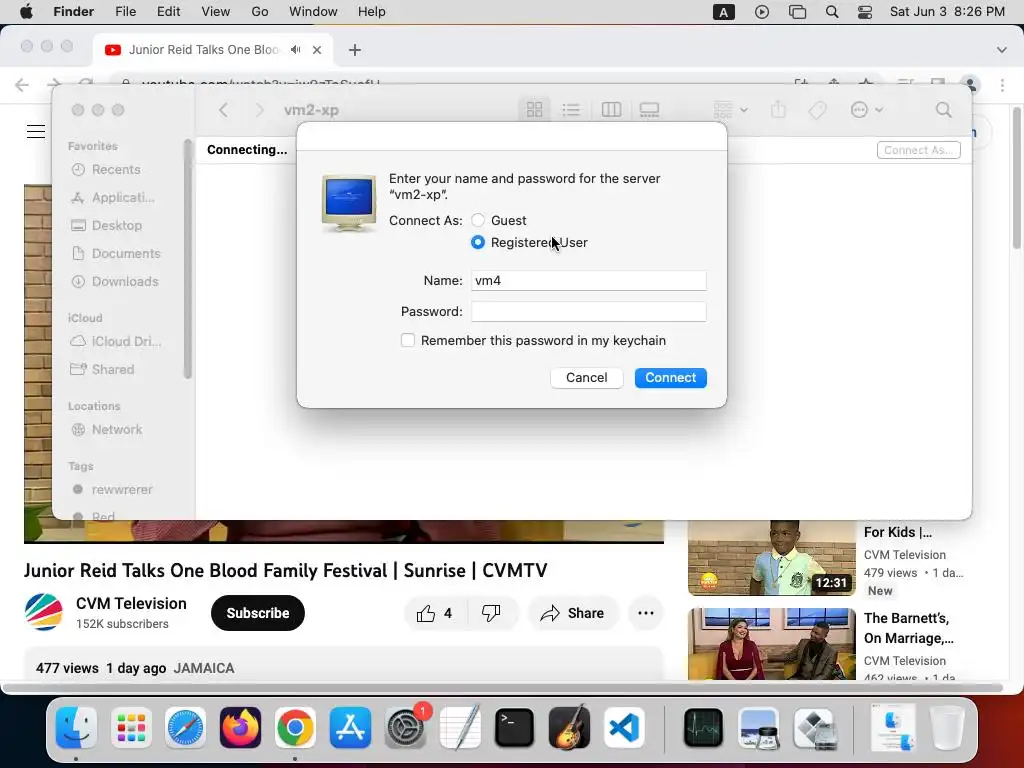Image resolution: width=1024 pixels, height=768 pixels.
Task: Open Applications in the Finder sidebar
Action: pyautogui.click(x=113, y=198)
